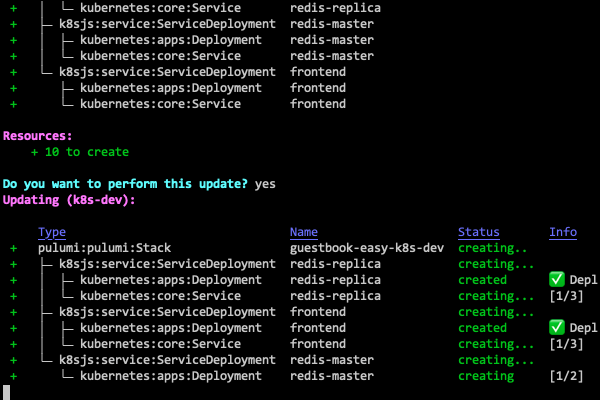This screenshot has width=600, height=400.
Task: Select the frontend ServiceDeployment row in preview list
Action: (x=178, y=72)
